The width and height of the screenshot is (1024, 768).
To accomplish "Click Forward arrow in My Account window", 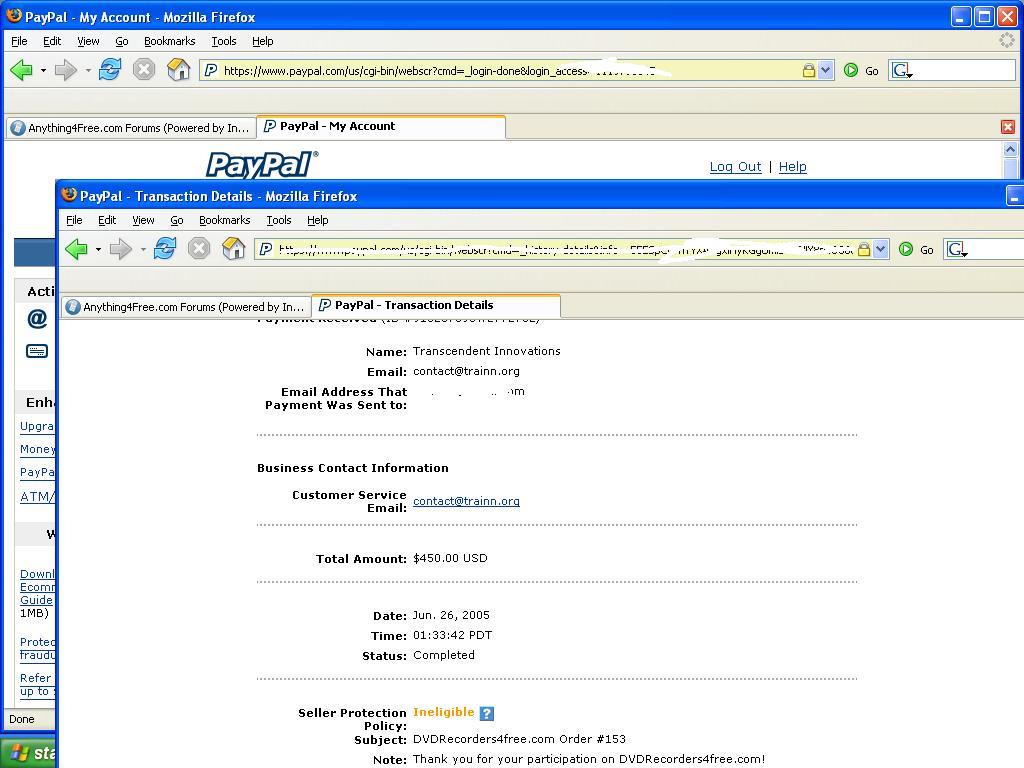I will (x=65, y=70).
